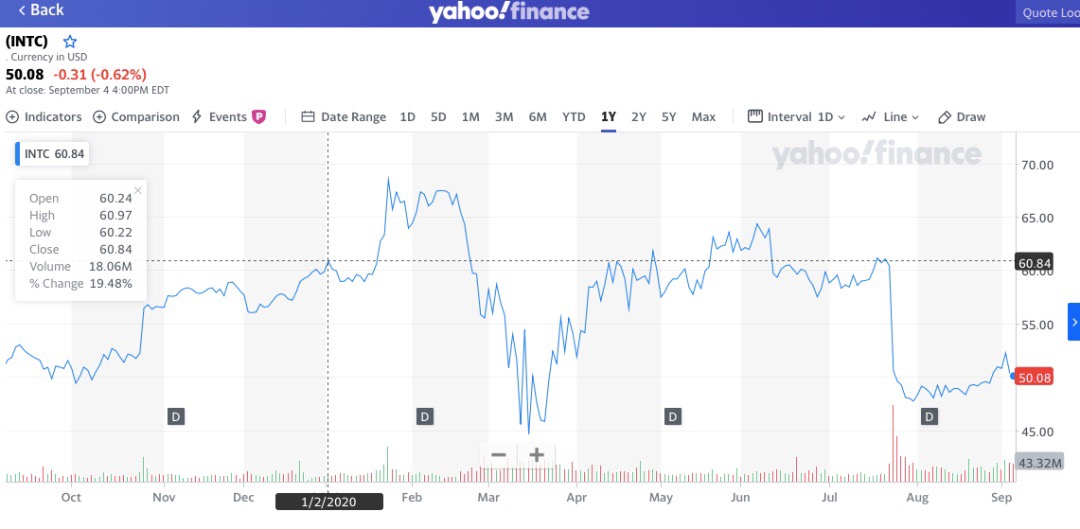
Task: Close the price tooltip with X
Action: click(x=138, y=189)
